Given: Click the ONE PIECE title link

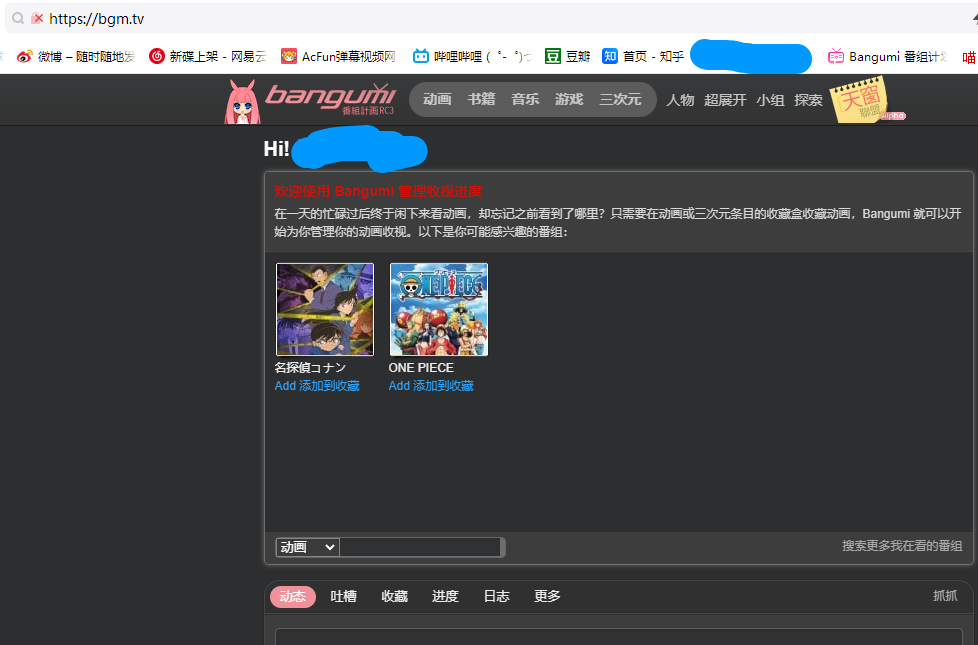Looking at the screenshot, I should [x=421, y=367].
